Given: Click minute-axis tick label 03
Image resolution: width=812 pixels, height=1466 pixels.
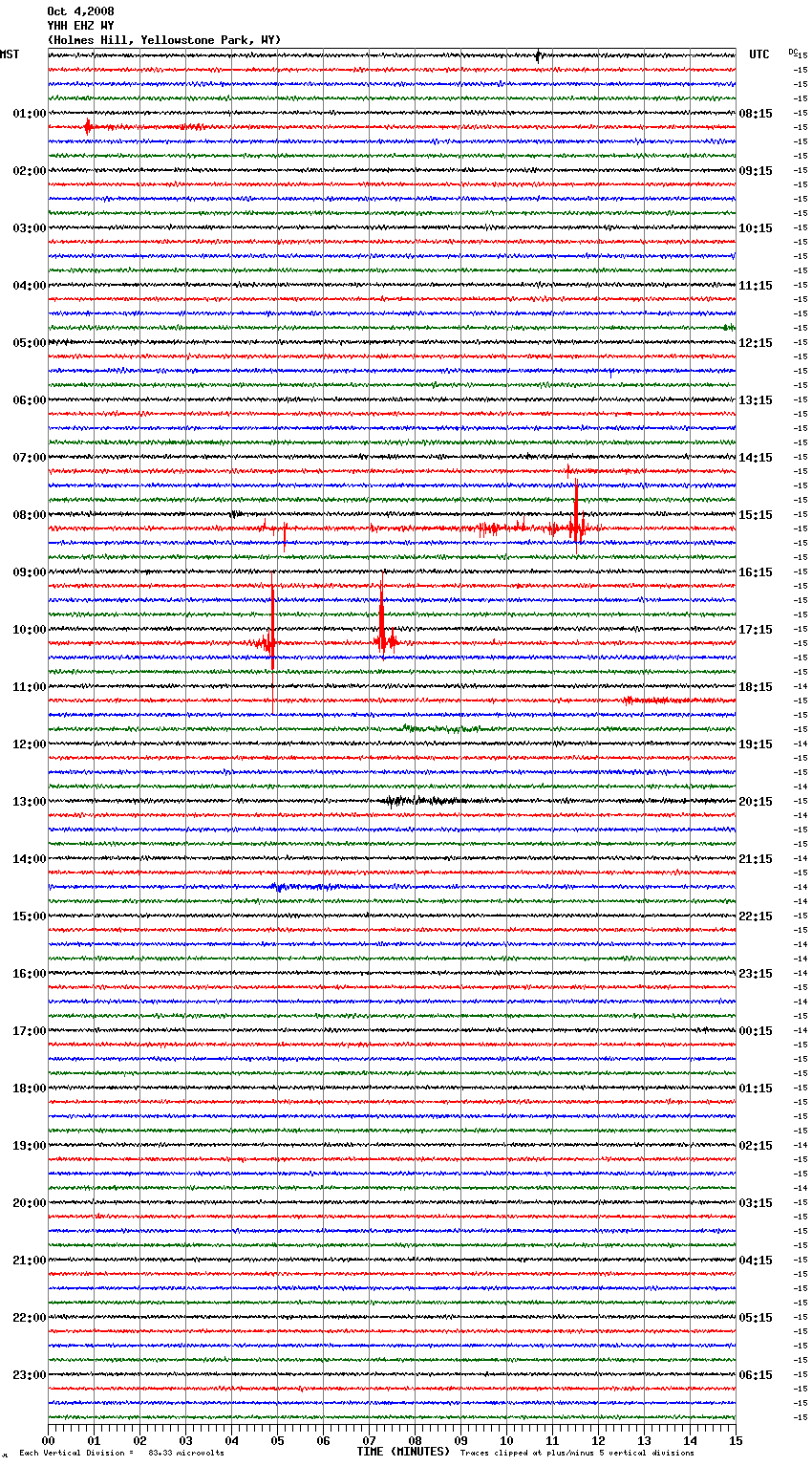Looking at the screenshot, I should click(x=185, y=1440).
